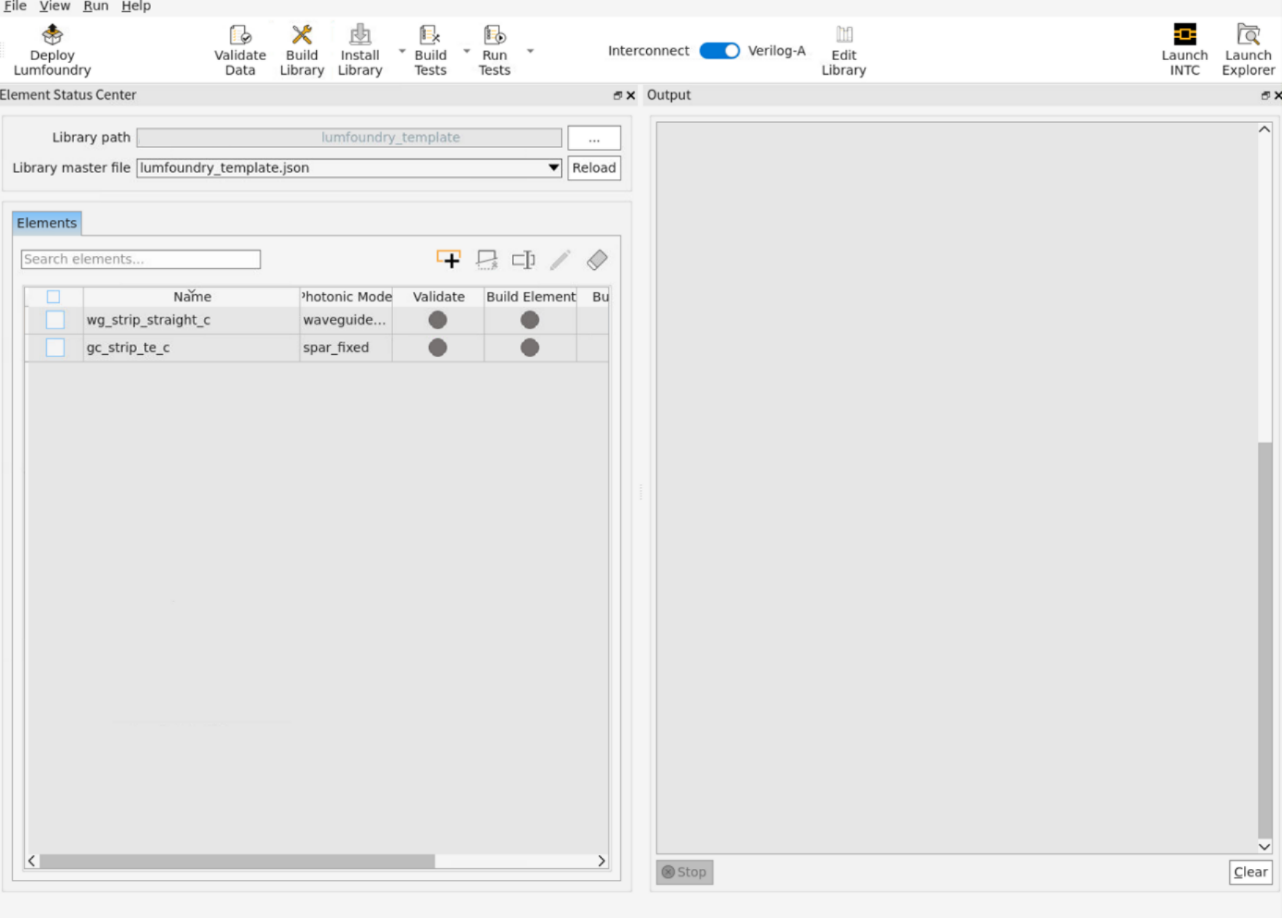Click the Build Element column header
The image size is (1282, 918).
pyautogui.click(x=530, y=297)
